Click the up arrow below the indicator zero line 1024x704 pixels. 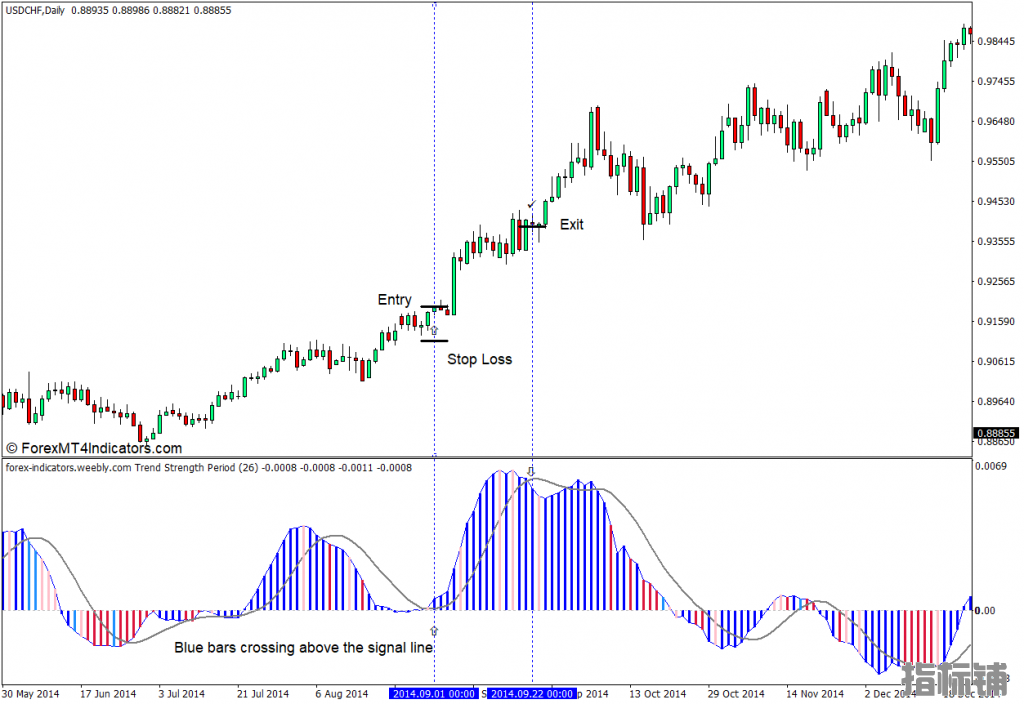pyautogui.click(x=434, y=631)
